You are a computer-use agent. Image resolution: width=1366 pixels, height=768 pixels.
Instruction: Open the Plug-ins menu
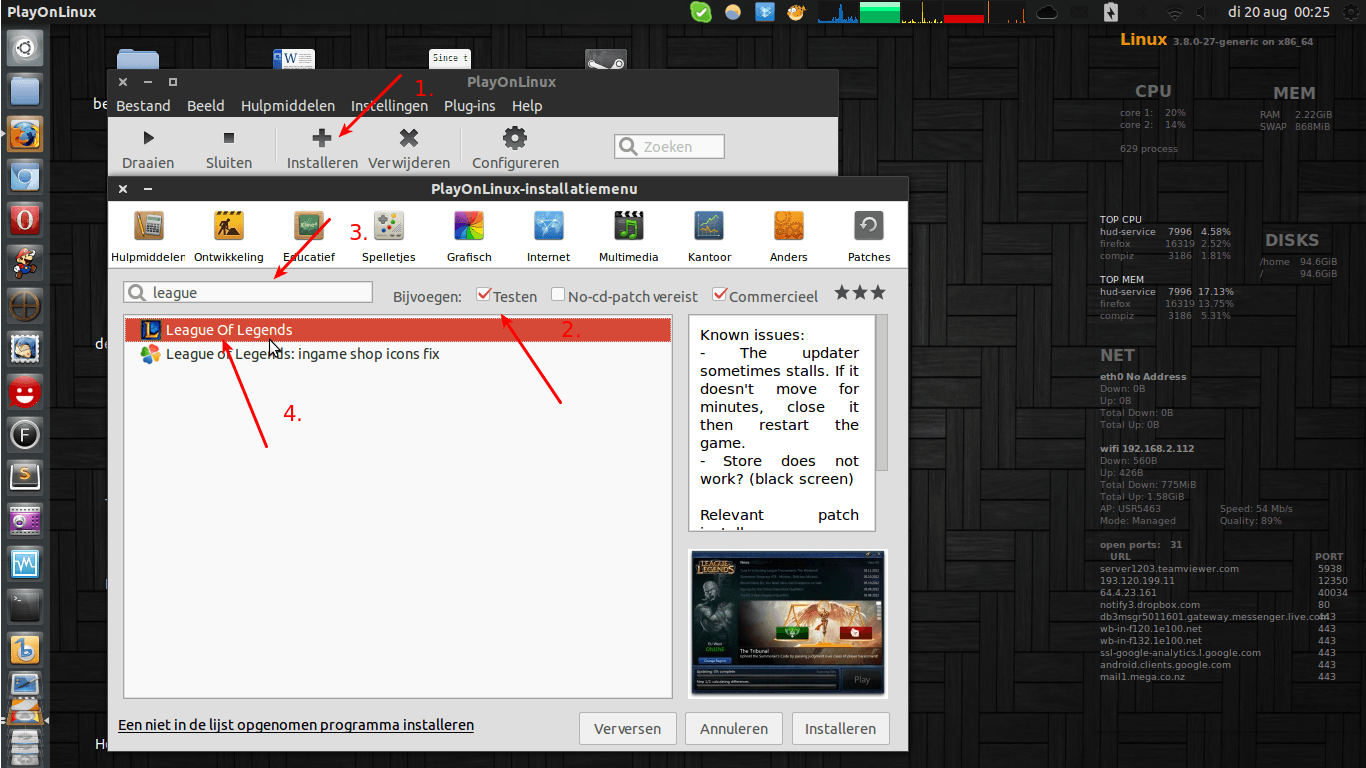[470, 105]
